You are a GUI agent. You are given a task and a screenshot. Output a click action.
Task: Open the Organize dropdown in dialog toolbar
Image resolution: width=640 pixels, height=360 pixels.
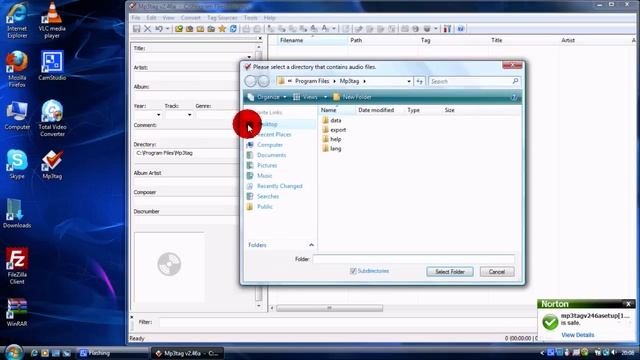267,97
